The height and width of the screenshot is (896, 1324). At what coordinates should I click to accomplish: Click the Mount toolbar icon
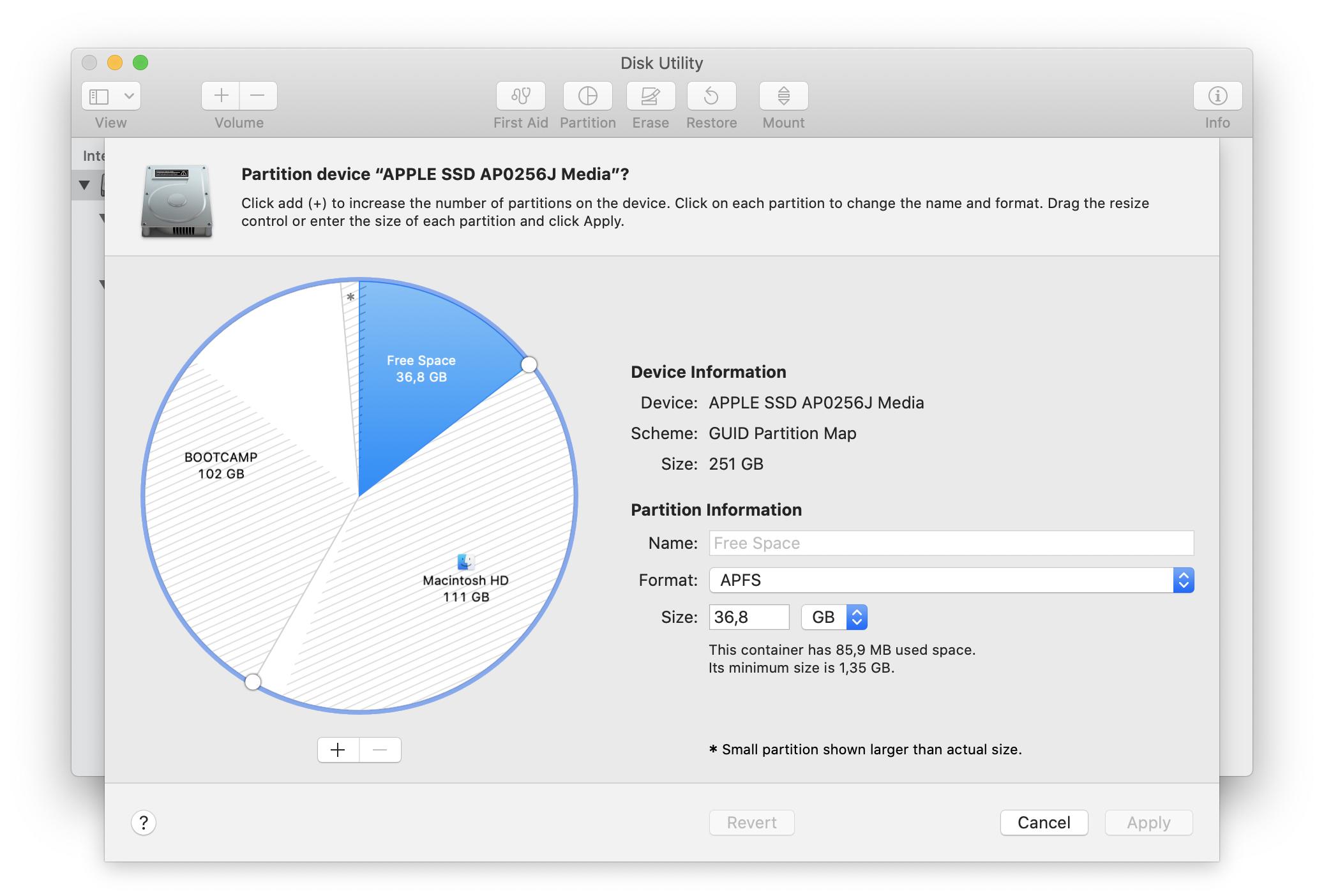(x=783, y=96)
